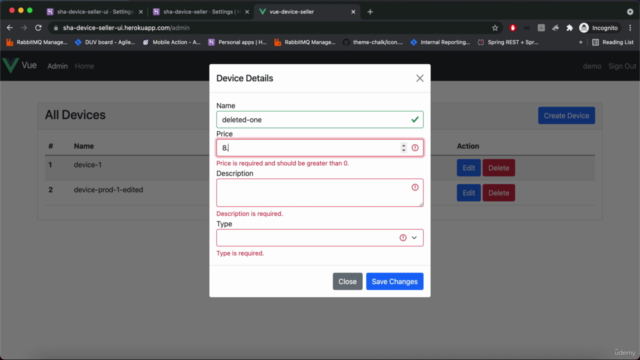This screenshot has width=640, height=360.
Task: Reload the page
Action: (38, 28)
